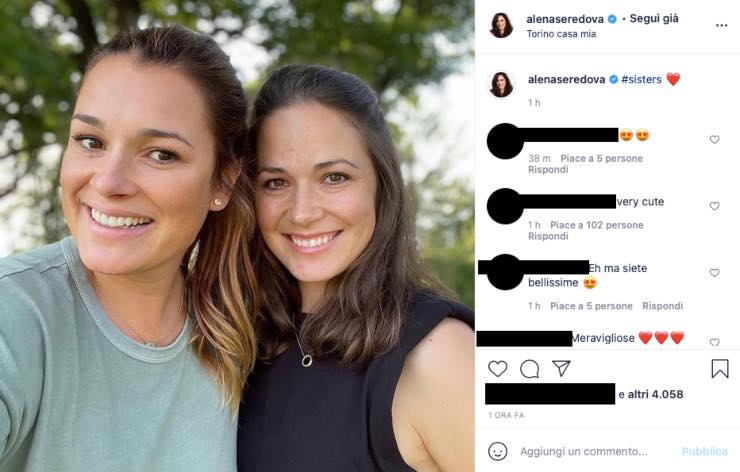Like the first emoji comment's heart
This screenshot has height=472, width=740.
coord(714,140)
